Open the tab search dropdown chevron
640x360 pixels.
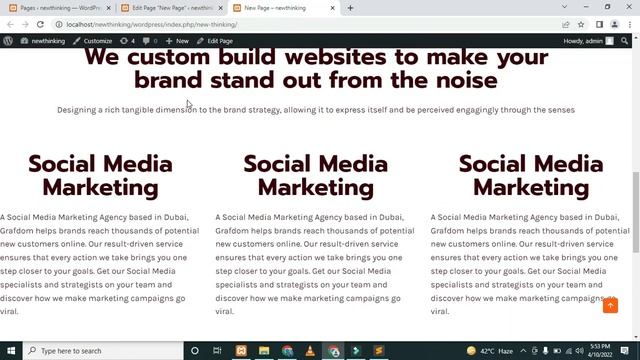tap(564, 7)
